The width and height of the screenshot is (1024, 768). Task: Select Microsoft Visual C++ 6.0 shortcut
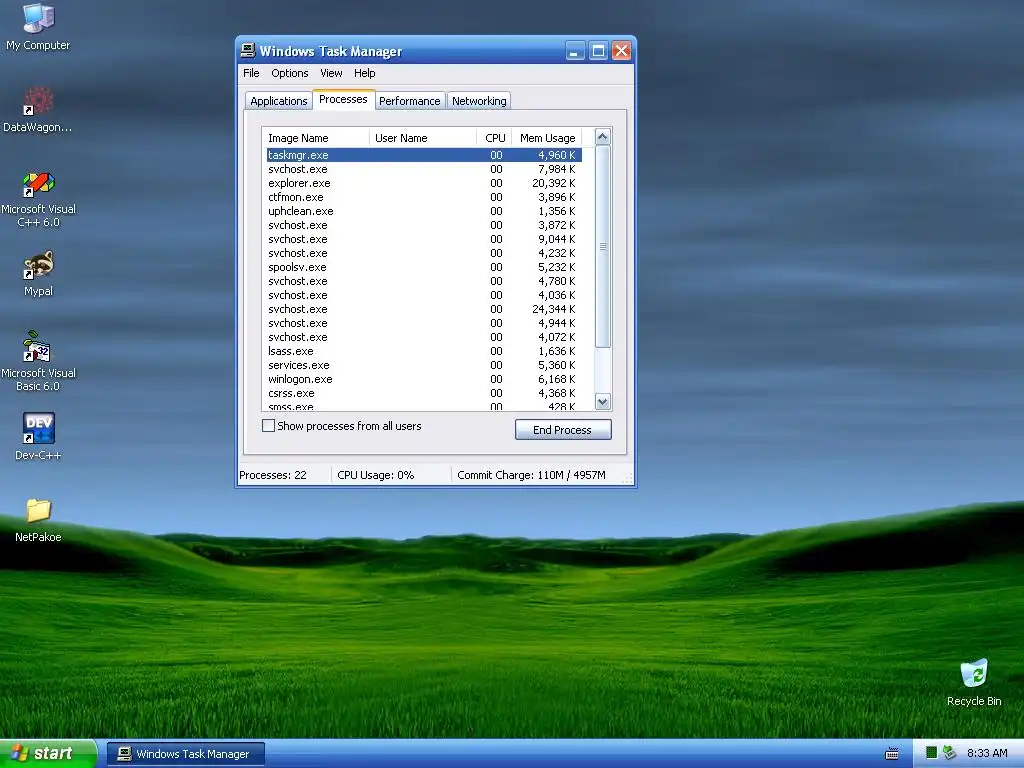[38, 199]
